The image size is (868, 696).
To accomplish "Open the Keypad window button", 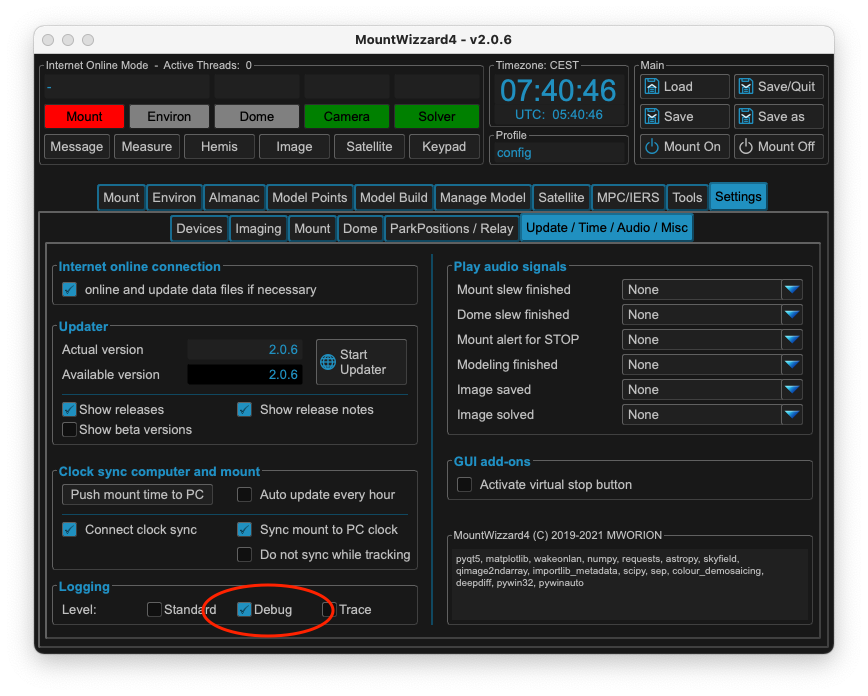I will [444, 147].
